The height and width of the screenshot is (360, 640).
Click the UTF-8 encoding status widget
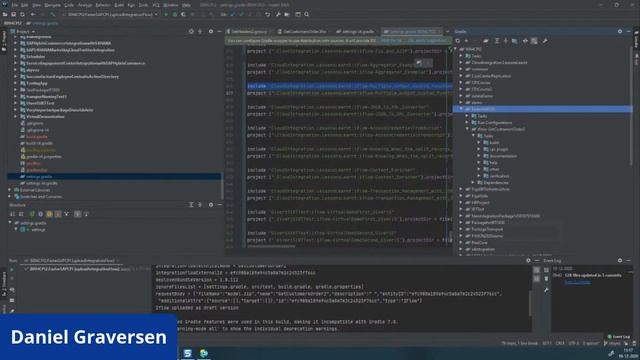573,344
